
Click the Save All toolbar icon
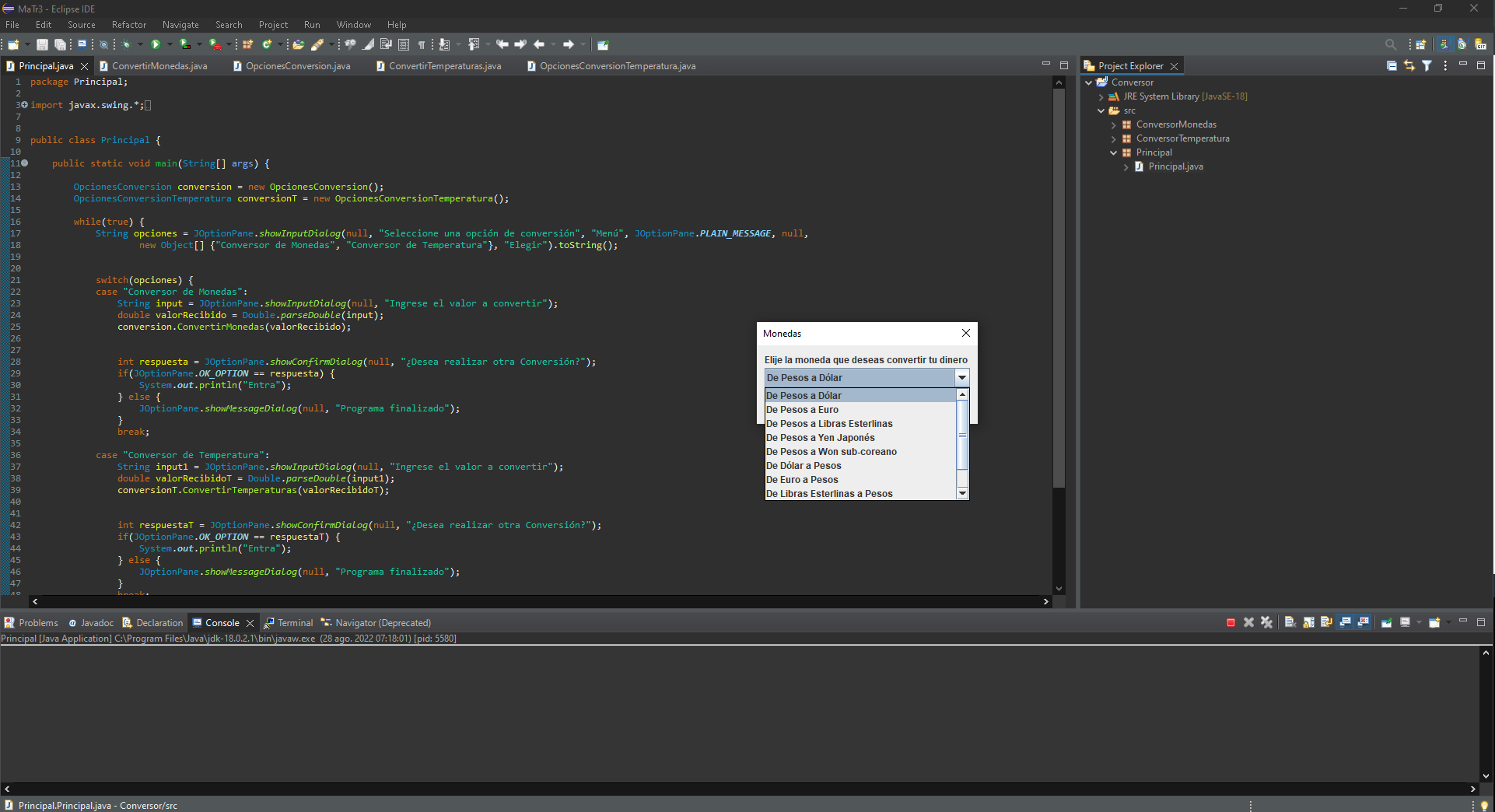60,45
